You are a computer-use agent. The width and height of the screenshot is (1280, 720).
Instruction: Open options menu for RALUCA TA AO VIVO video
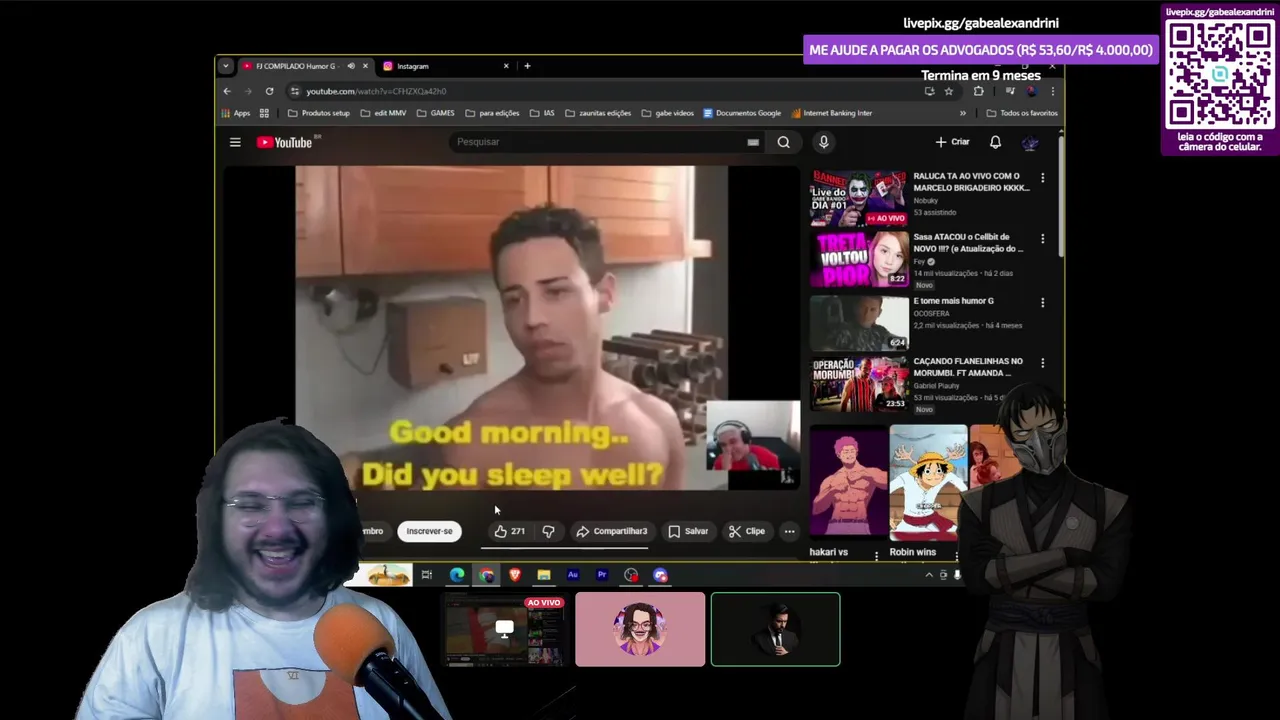(1042, 178)
